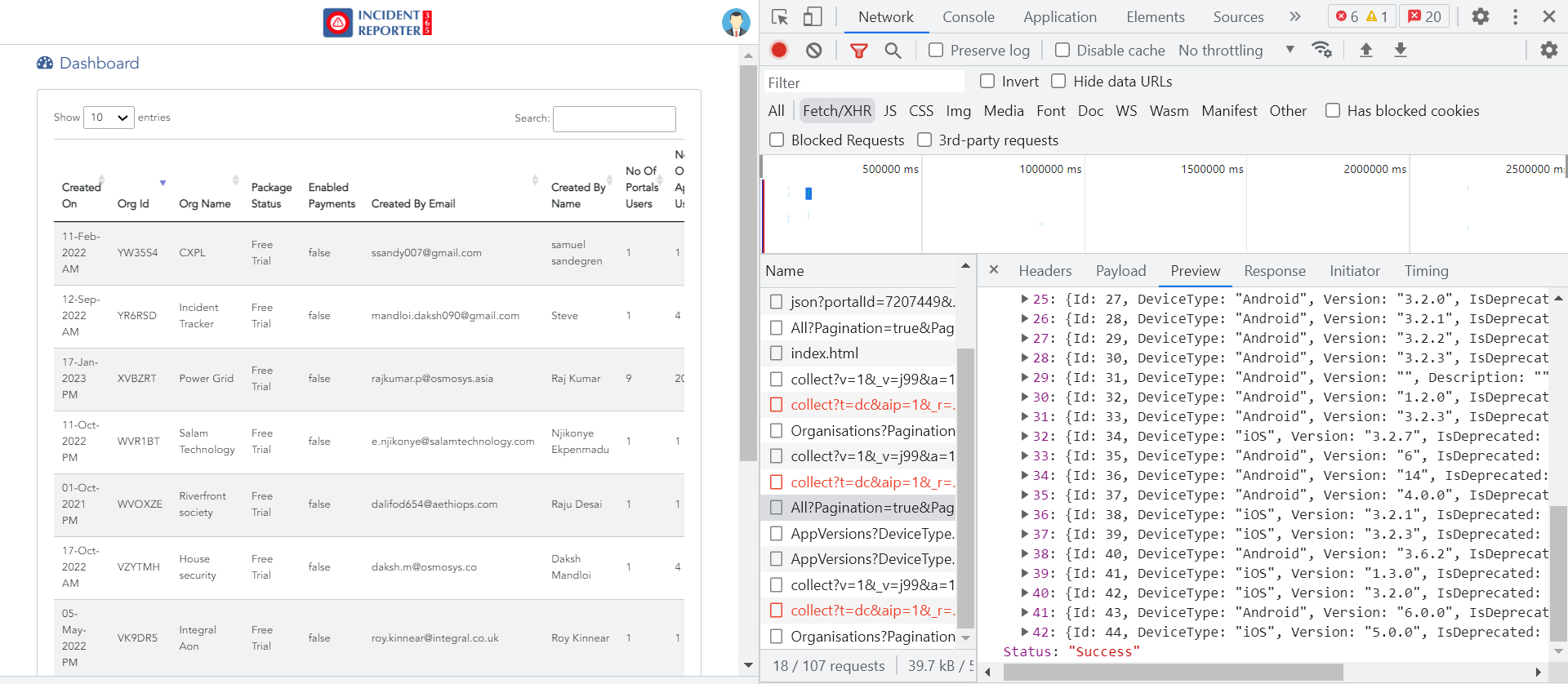Toggle the network filter funnel icon
The width and height of the screenshot is (1568, 684).
coord(858,51)
